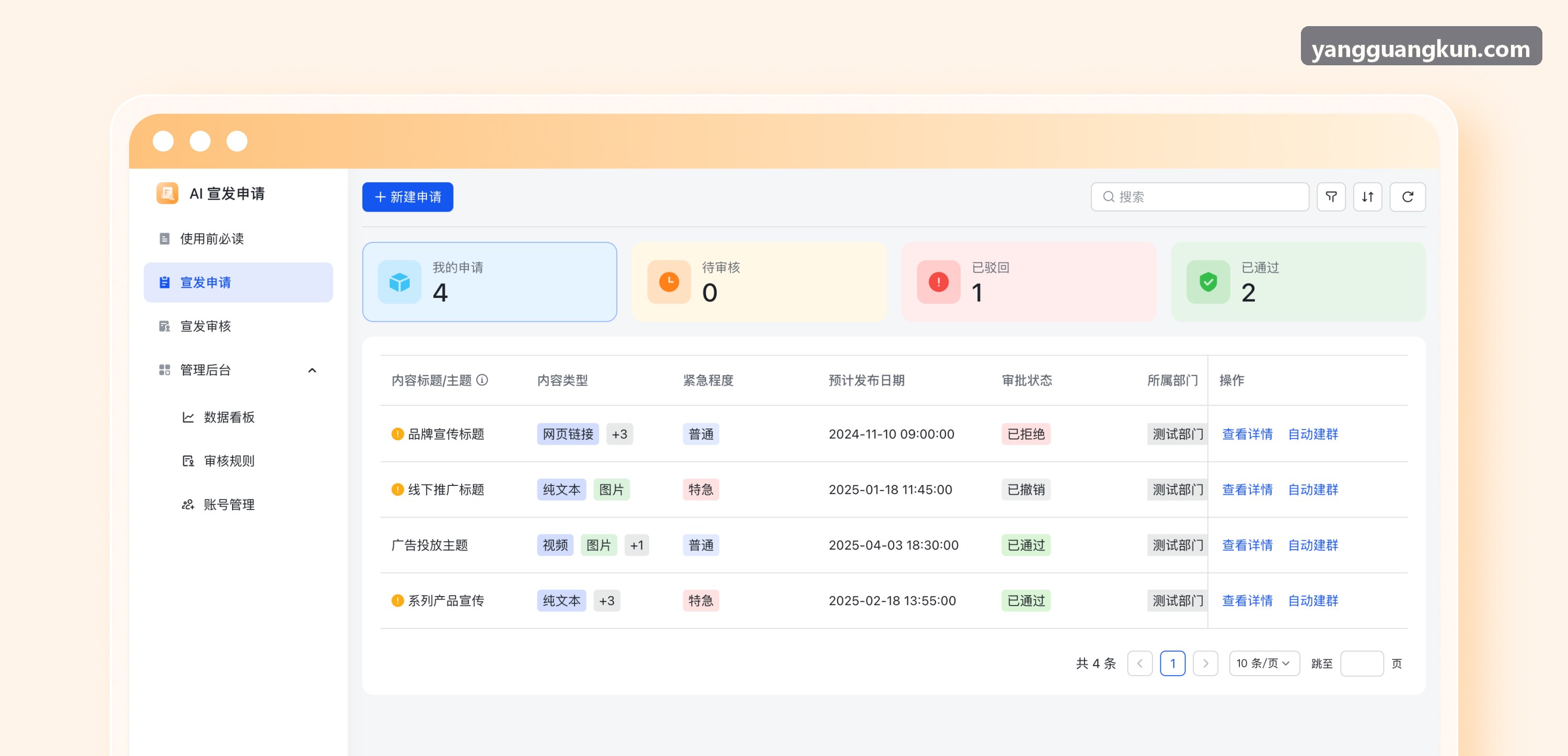Screen dimensions: 1568x756
Task: Go to previous page arrow
Action: click(x=1139, y=663)
